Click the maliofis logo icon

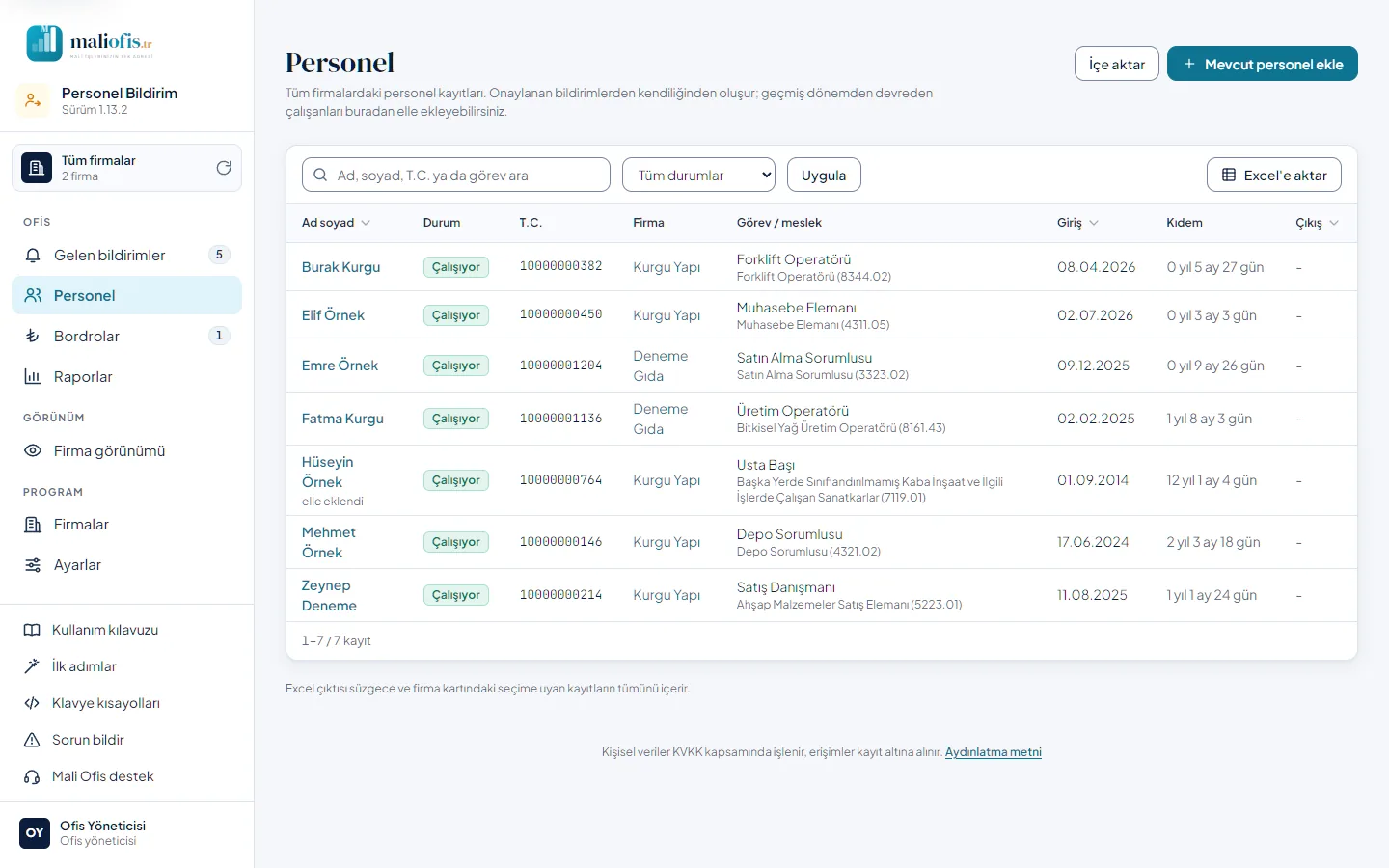pyautogui.click(x=44, y=43)
